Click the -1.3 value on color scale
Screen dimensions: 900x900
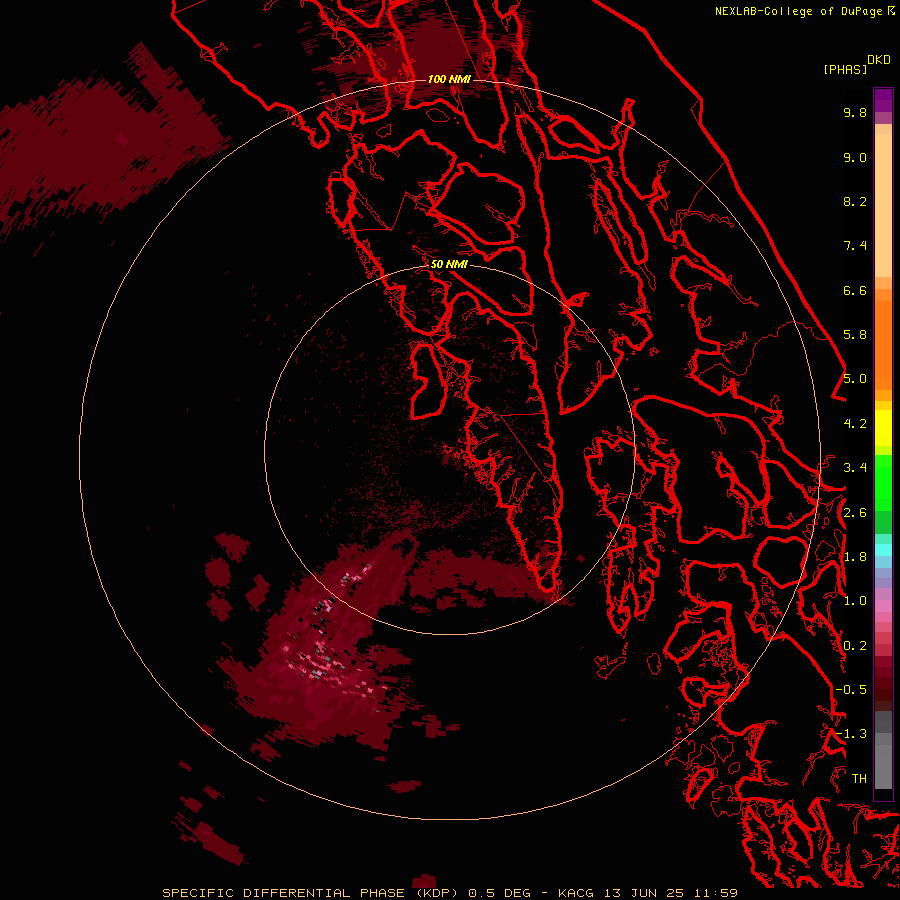[x=851, y=734]
